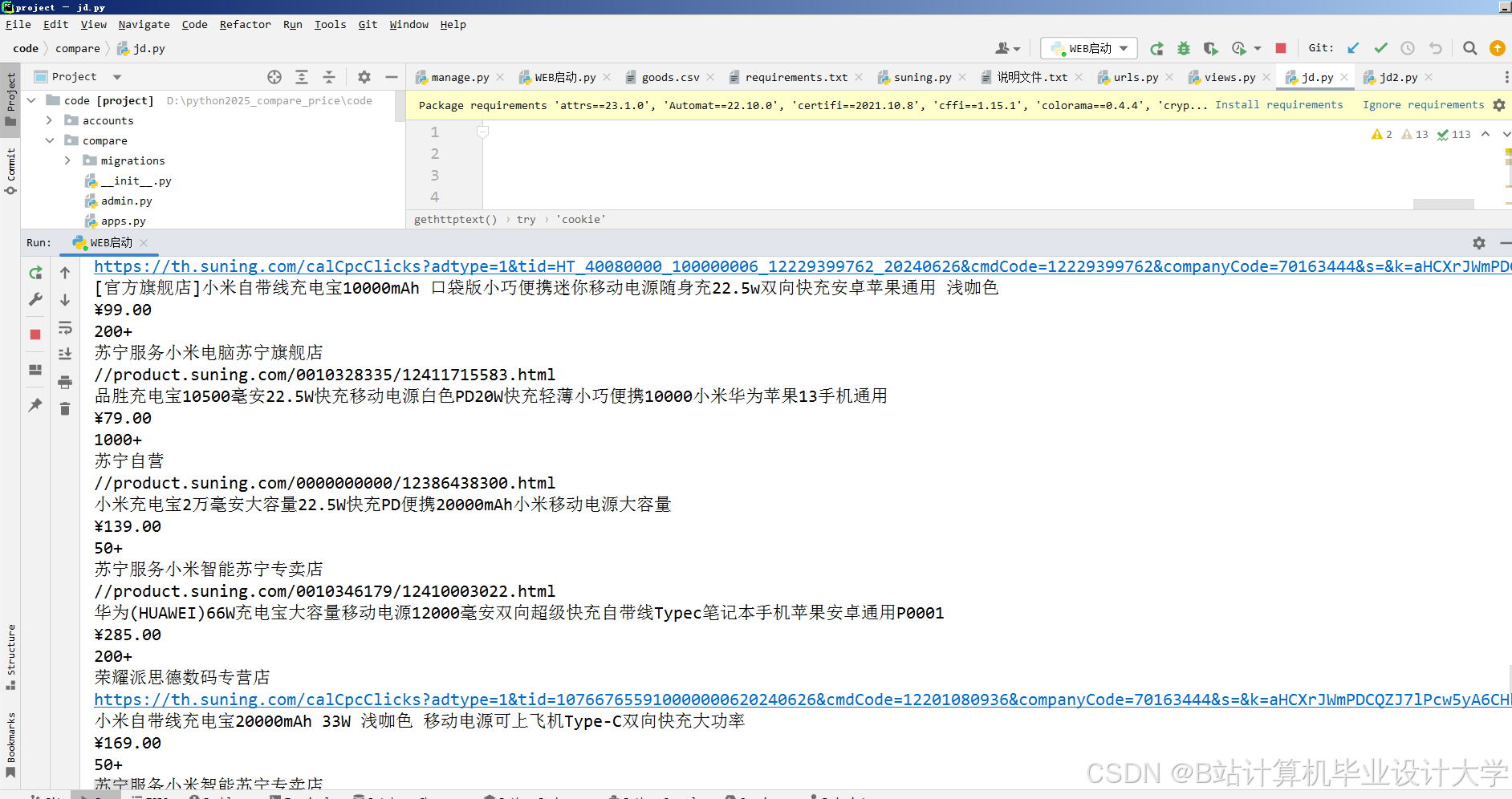The width and height of the screenshot is (1512, 799).
Task: Open Project panel settings gear
Action: tap(364, 77)
